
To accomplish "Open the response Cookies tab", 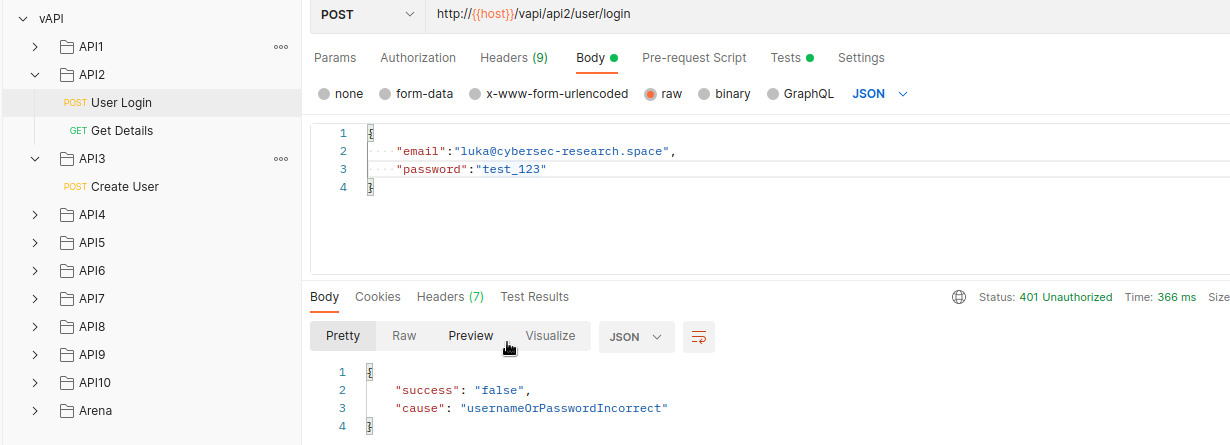I will (x=378, y=297).
